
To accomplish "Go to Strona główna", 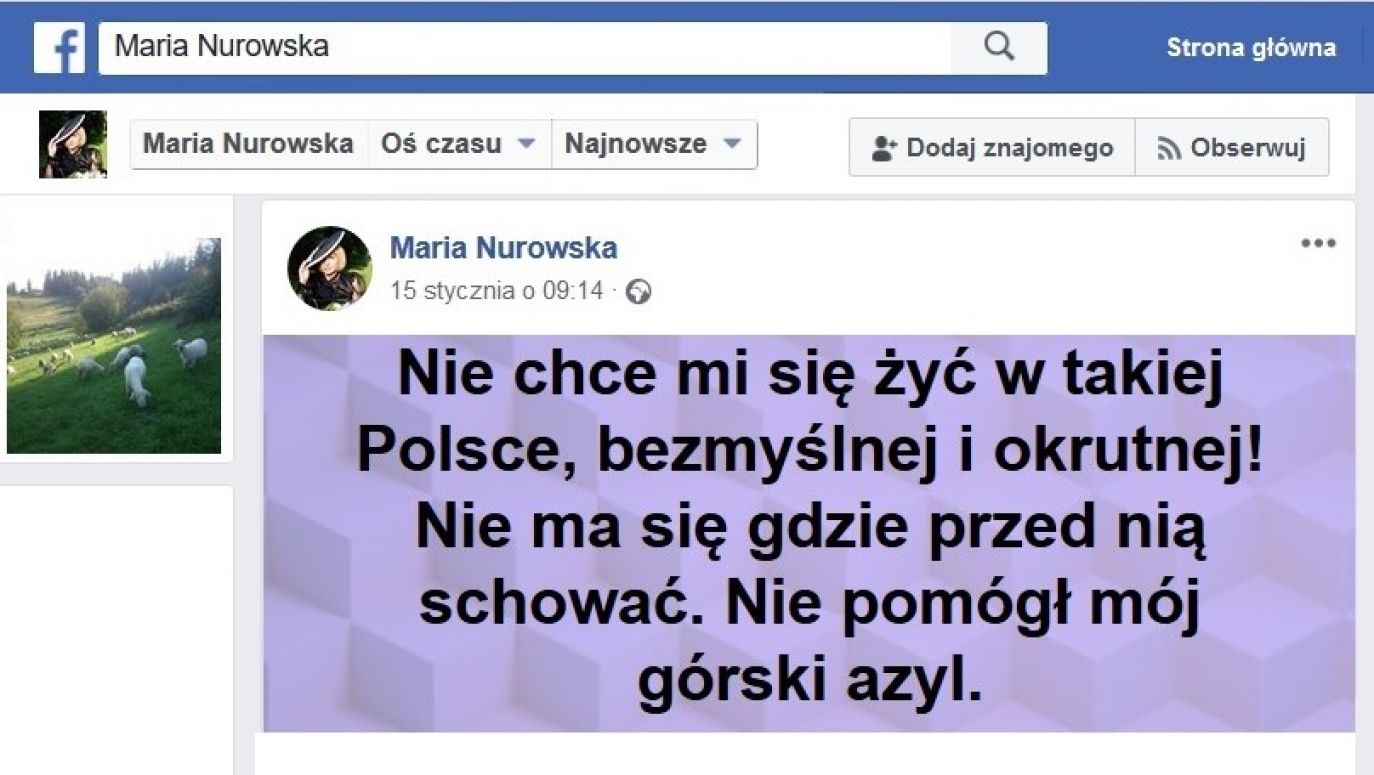I will pyautogui.click(x=1251, y=47).
